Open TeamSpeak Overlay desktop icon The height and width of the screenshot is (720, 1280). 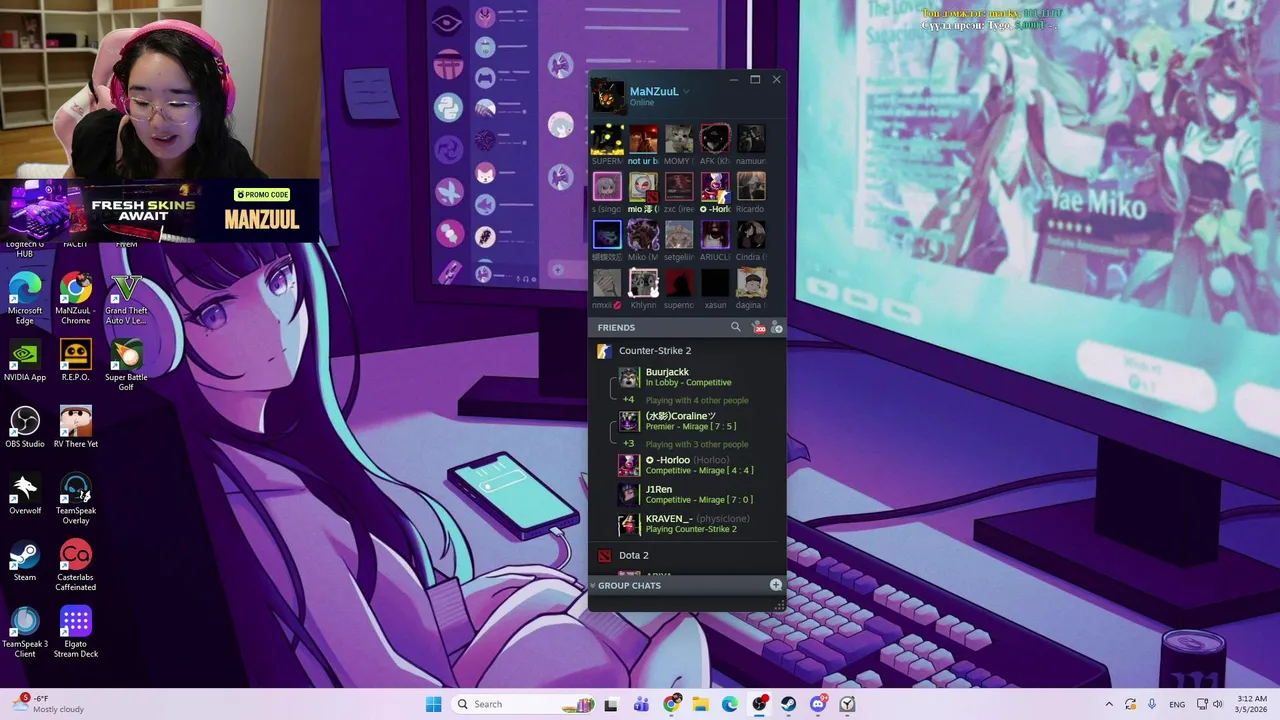point(75,498)
